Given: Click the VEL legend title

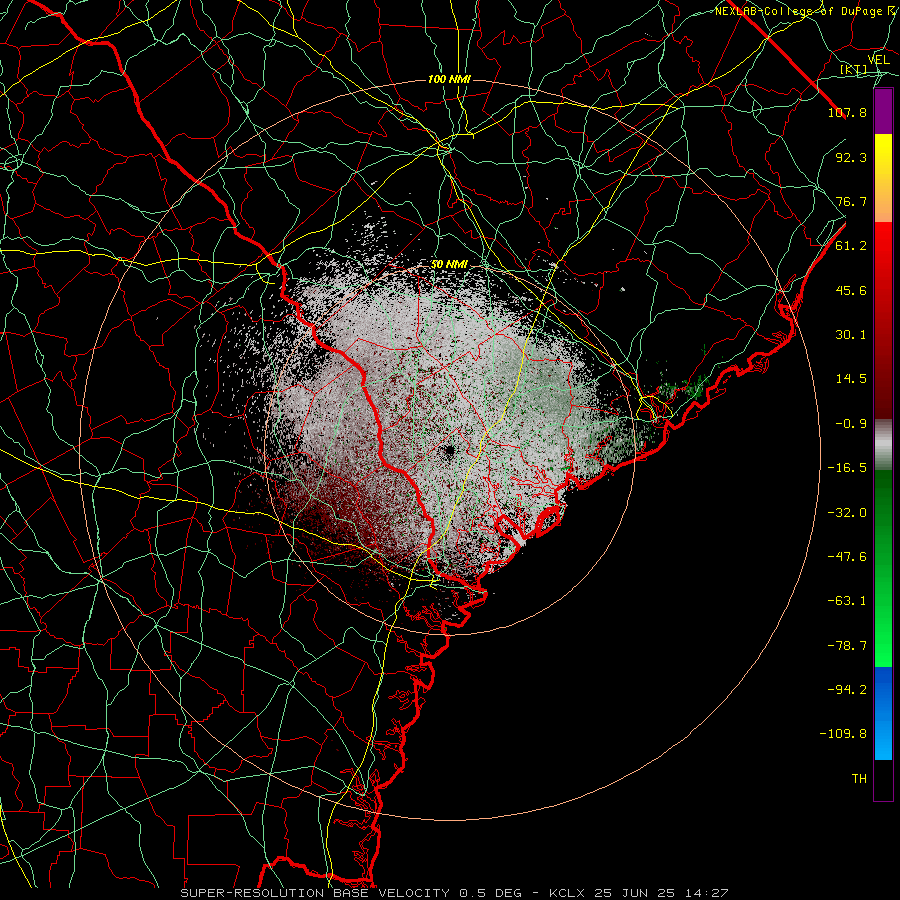Looking at the screenshot, I should [x=878, y=59].
